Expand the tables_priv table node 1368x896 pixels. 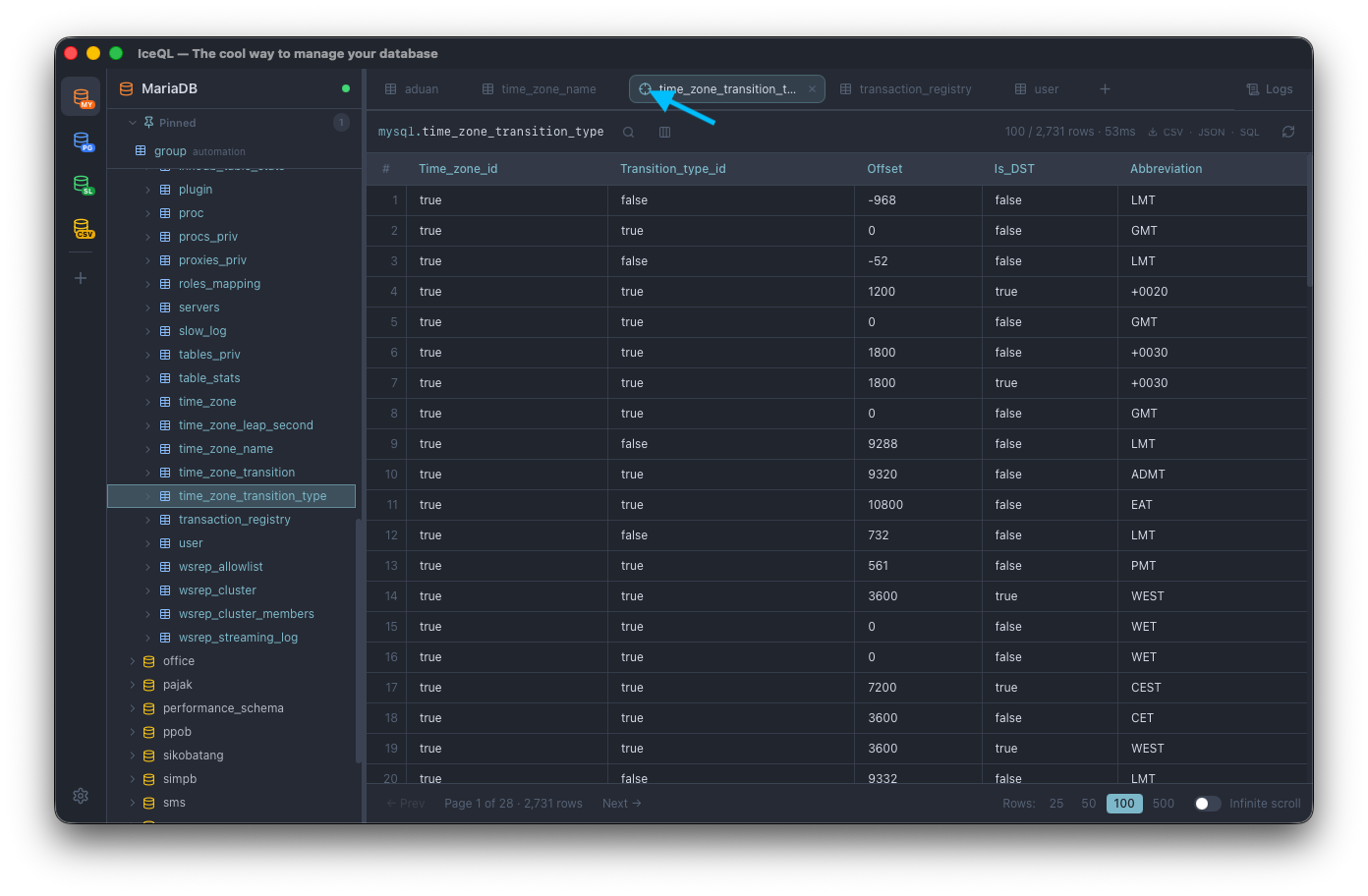coord(148,355)
